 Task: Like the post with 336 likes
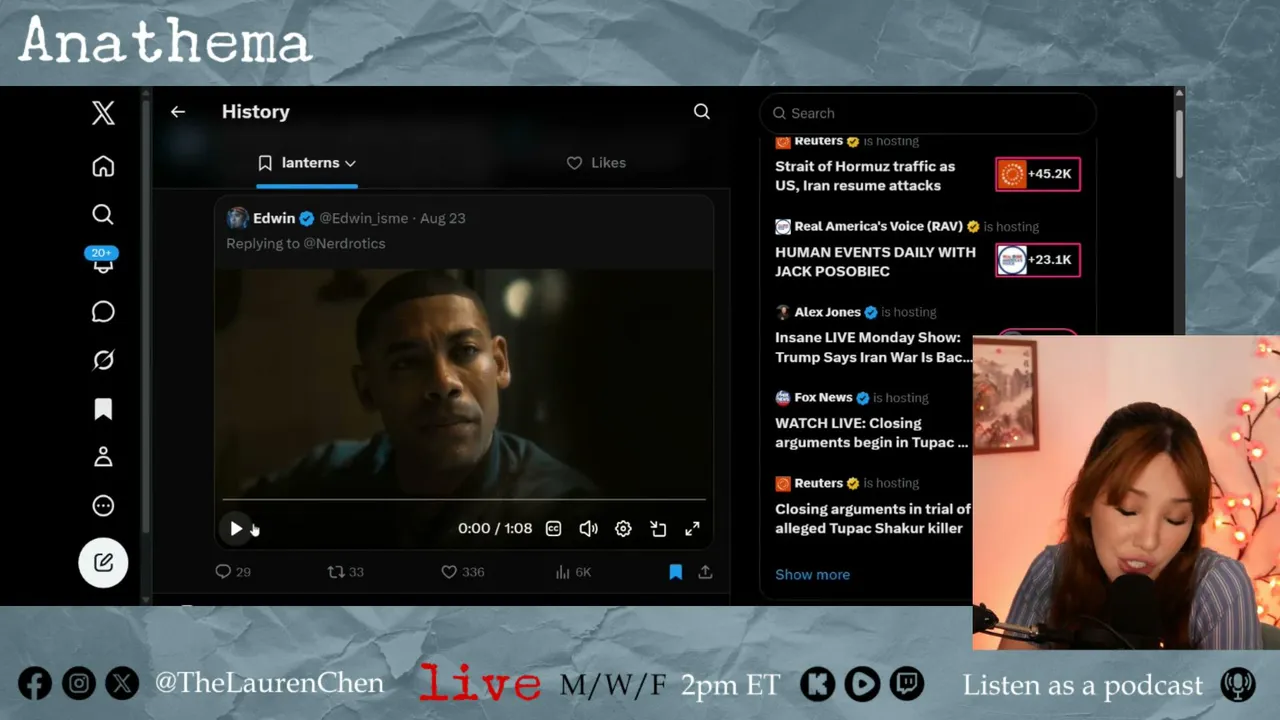point(463,572)
